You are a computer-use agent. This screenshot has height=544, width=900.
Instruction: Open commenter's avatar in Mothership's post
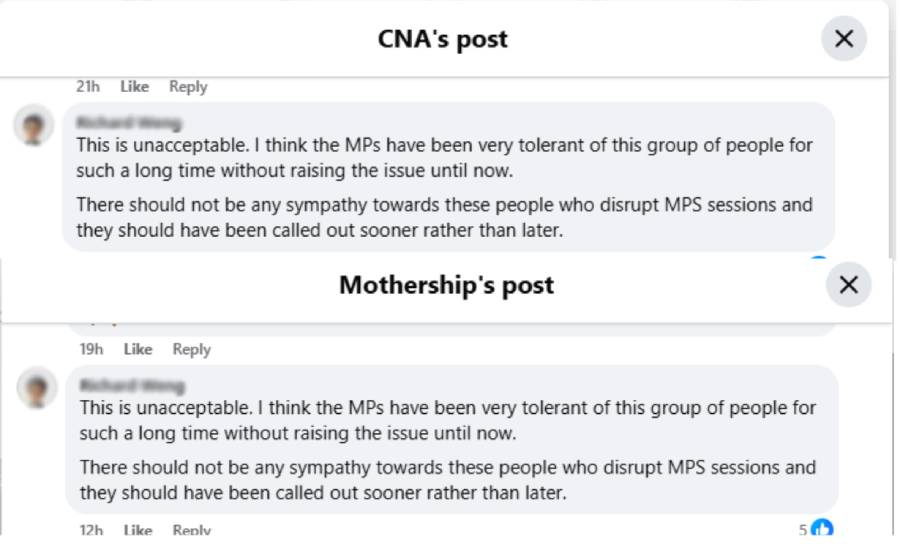37,387
